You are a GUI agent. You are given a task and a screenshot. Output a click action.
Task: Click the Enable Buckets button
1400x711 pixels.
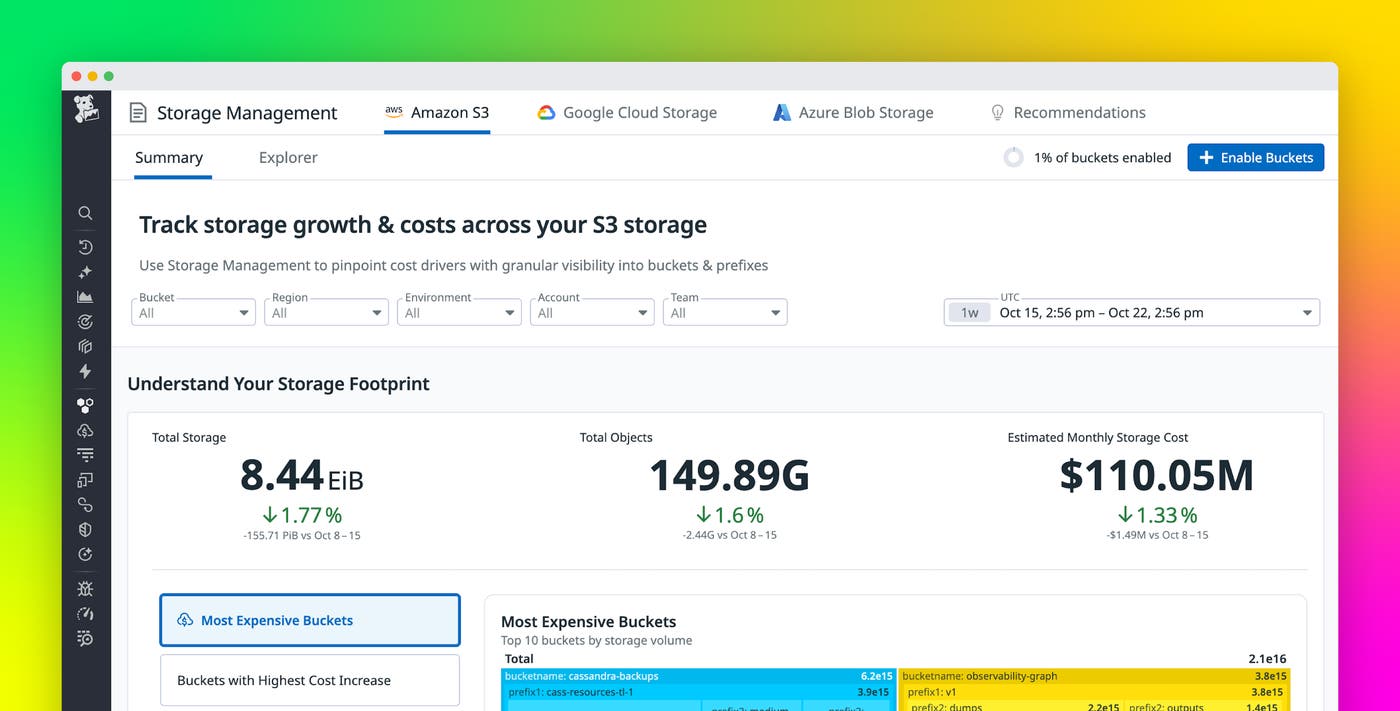click(x=1255, y=157)
